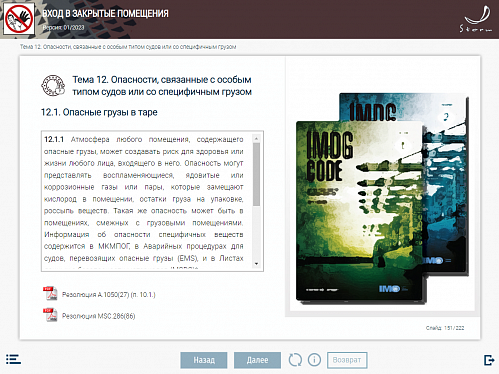
Task: Advance to next slide with Далее
Action: tap(257, 360)
